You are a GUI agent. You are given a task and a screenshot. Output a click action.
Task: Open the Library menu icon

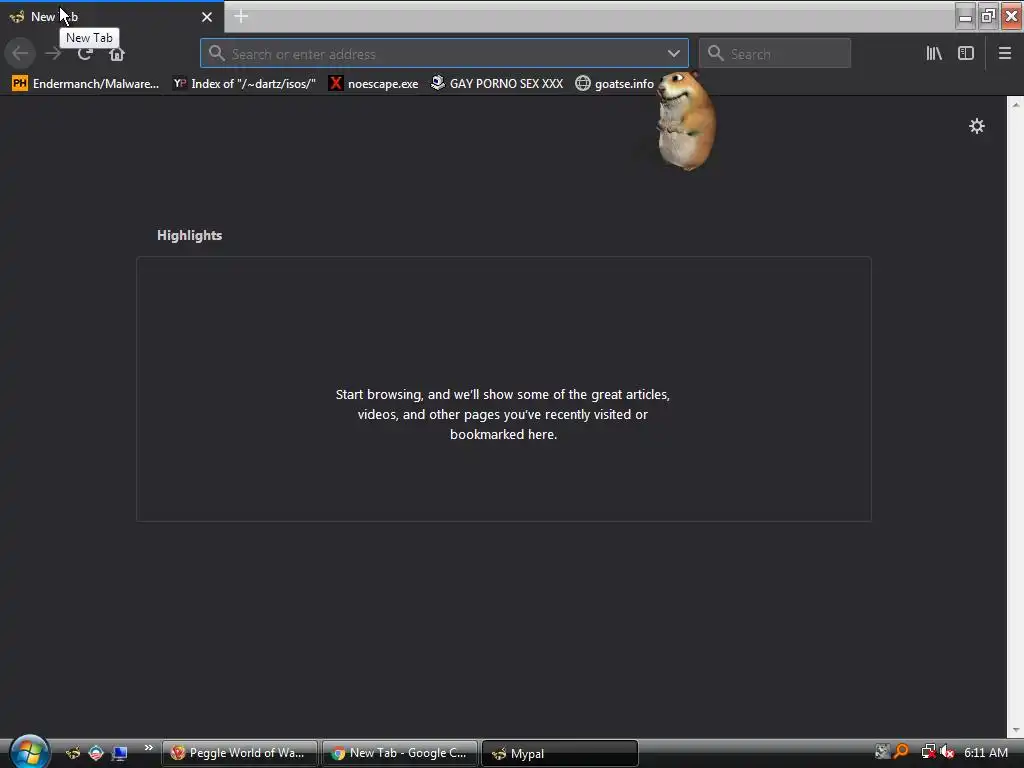click(934, 54)
